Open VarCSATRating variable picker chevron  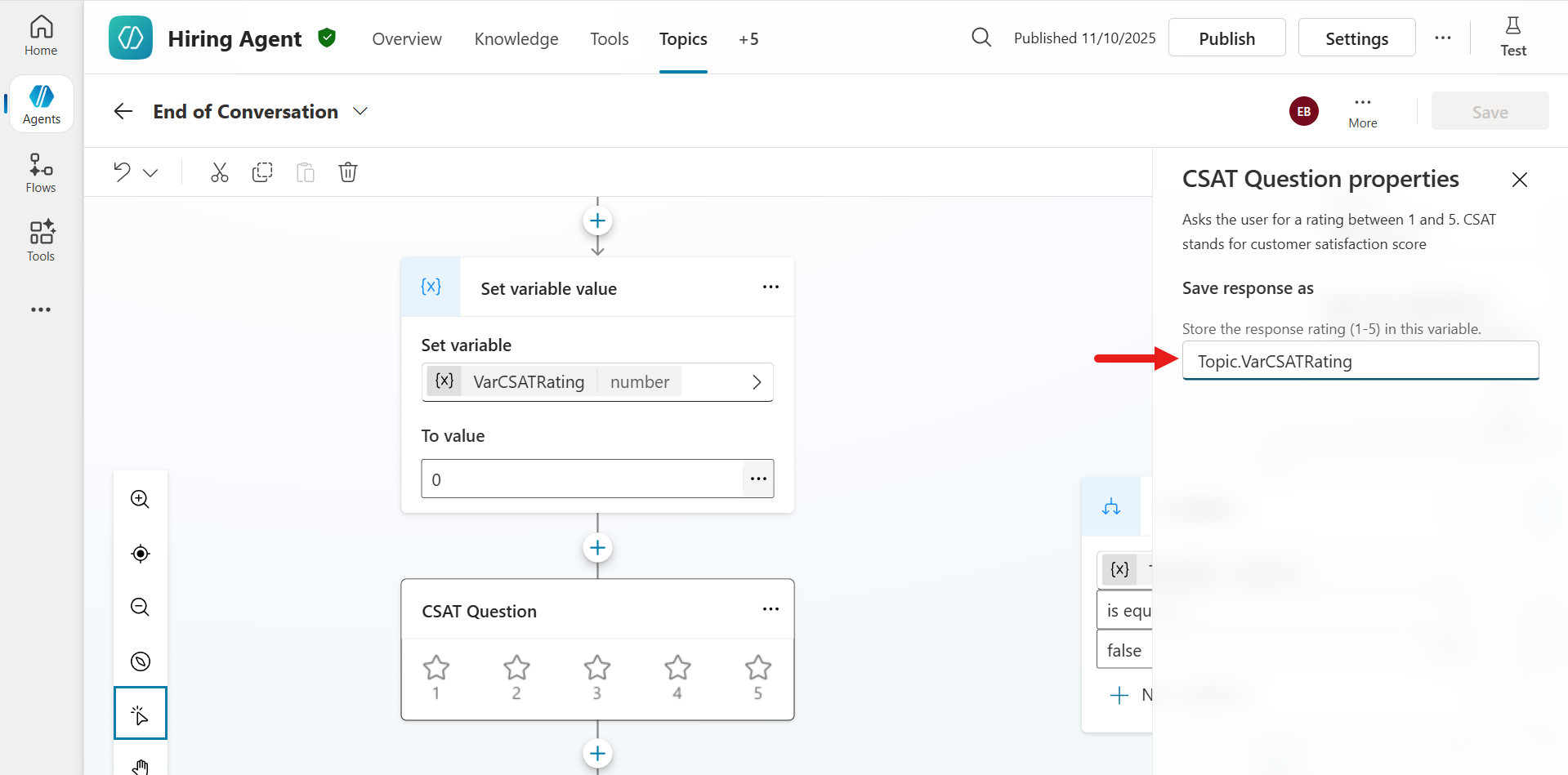(757, 382)
